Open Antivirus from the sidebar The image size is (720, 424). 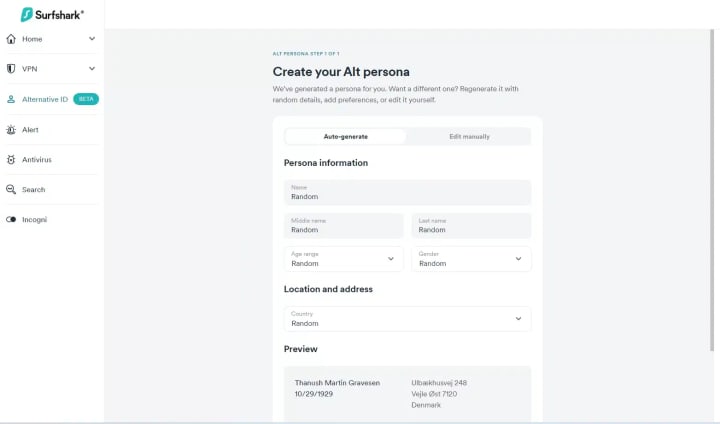coord(37,160)
